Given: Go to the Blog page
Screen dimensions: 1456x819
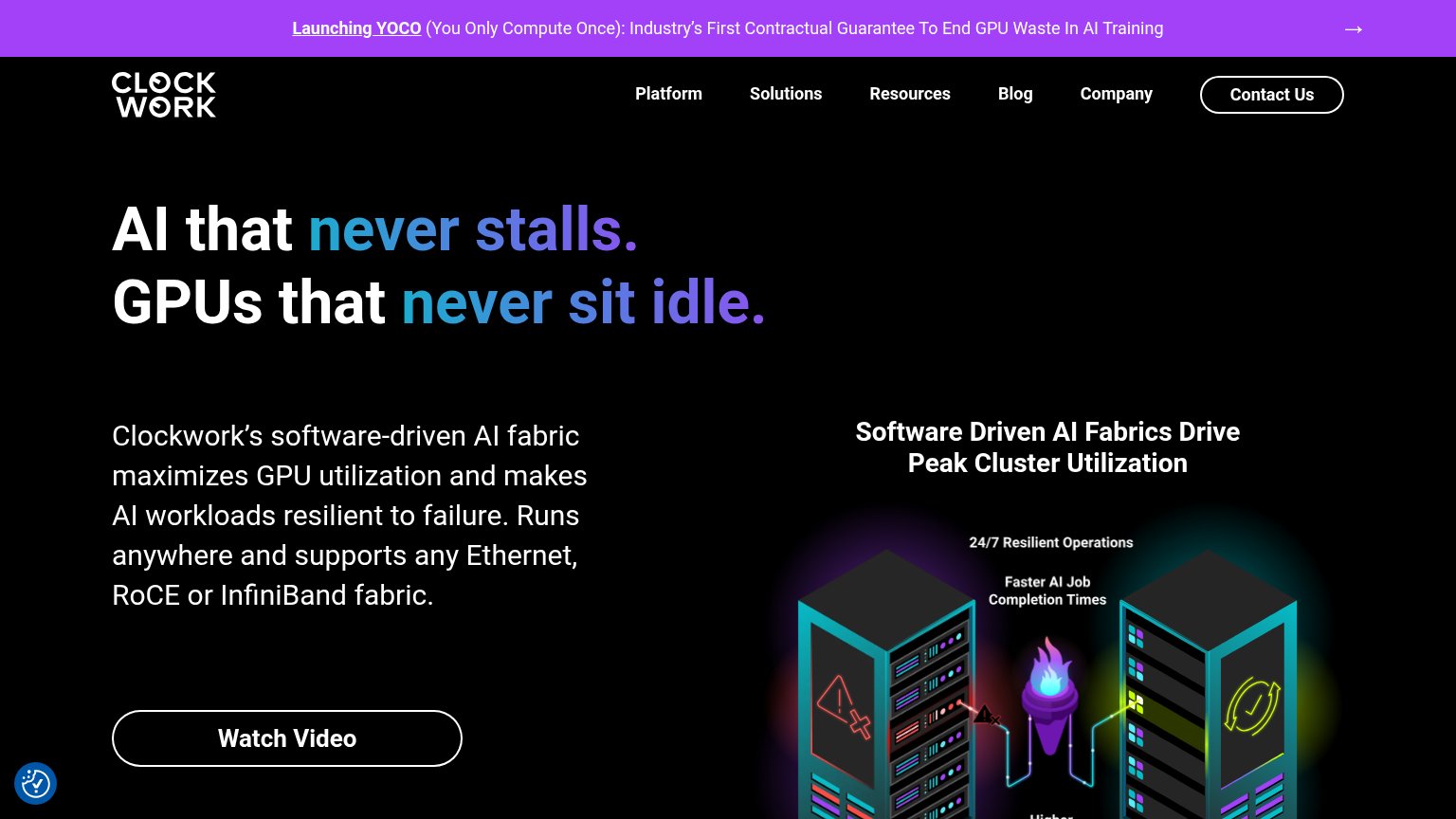Looking at the screenshot, I should coord(1015,94).
